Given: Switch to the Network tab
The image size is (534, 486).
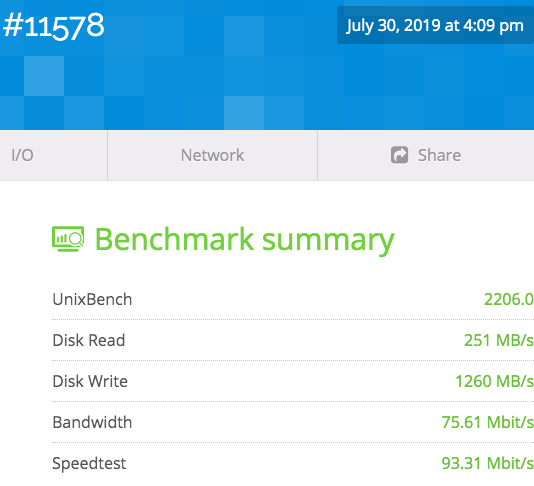Looking at the screenshot, I should point(213,155).
